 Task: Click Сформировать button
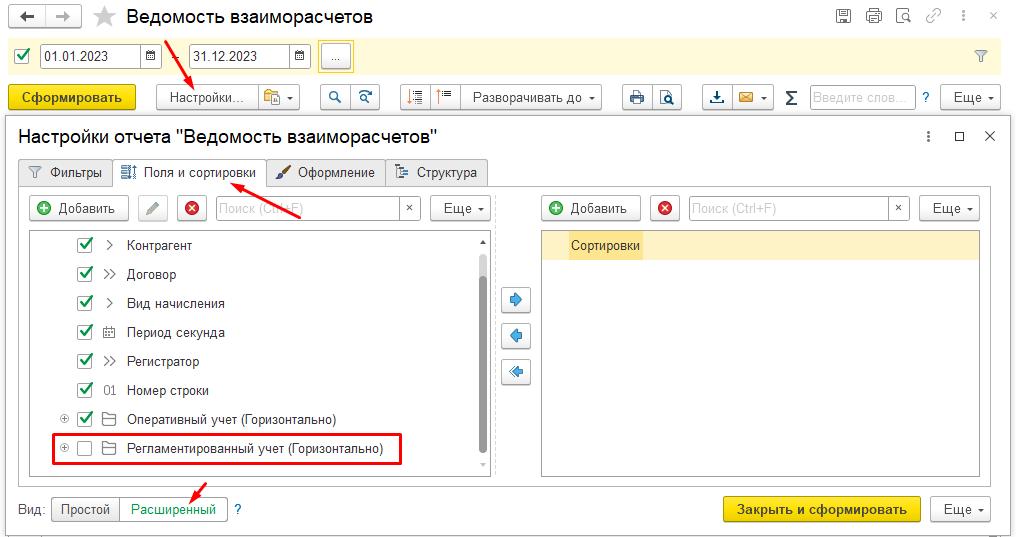tap(72, 97)
